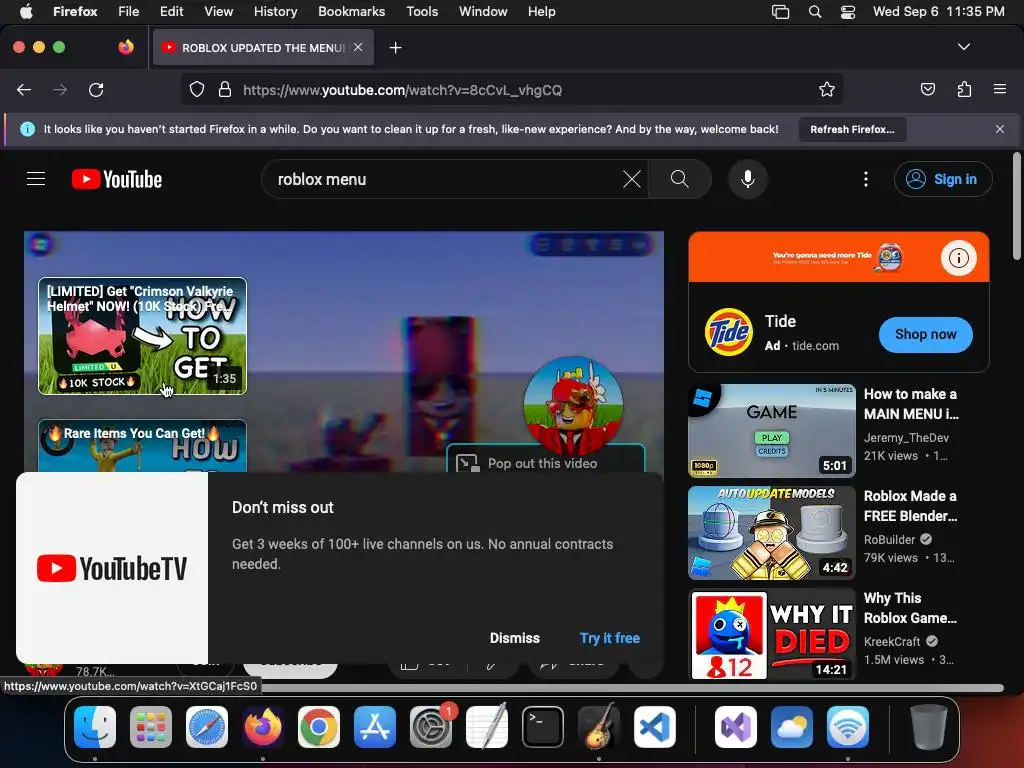Click the page vertical scrollbar
Image resolution: width=1024 pixels, height=768 pixels.
coord(1017,206)
